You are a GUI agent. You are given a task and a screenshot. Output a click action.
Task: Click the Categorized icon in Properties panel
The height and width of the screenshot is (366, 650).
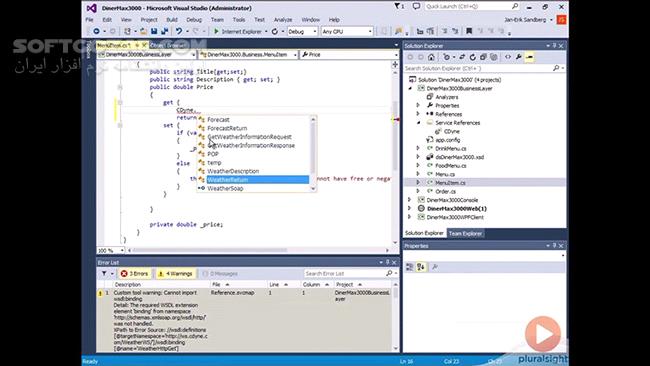(410, 267)
